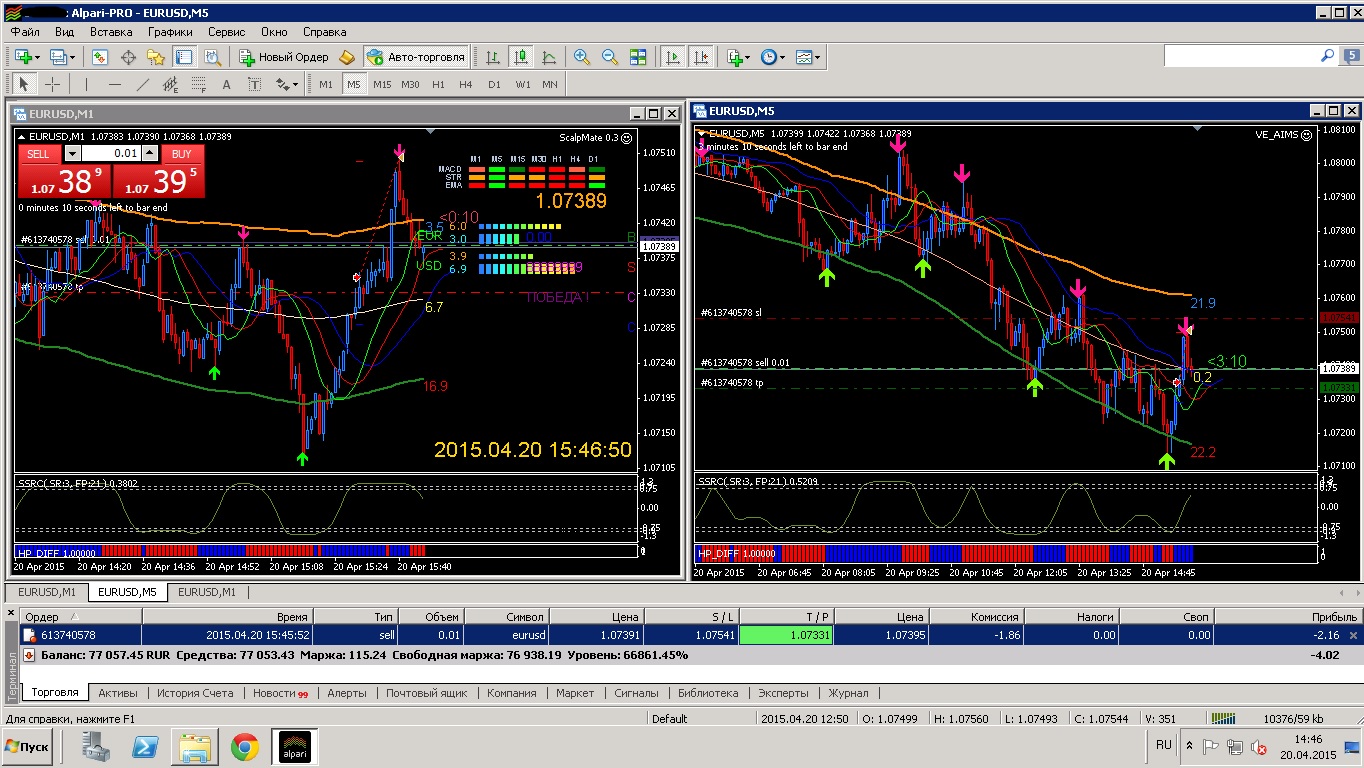
Task: Open the Strategy Tester icon
Action: tap(211, 57)
